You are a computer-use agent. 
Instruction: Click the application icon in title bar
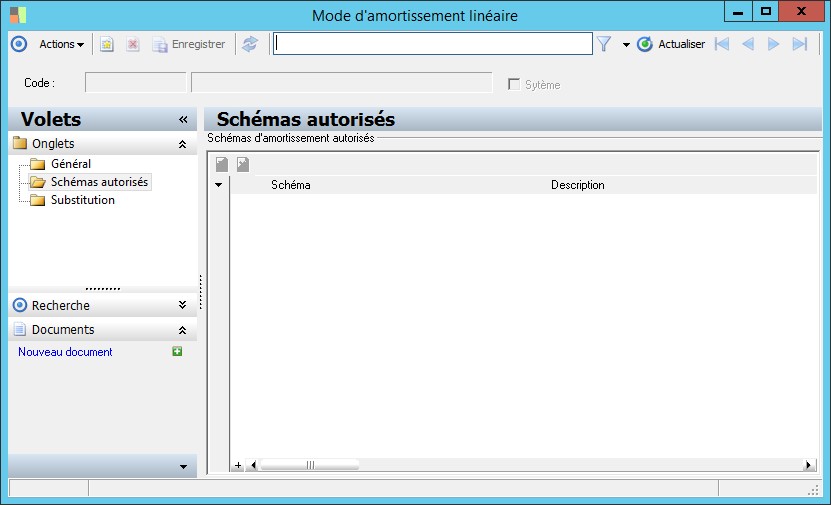tap(17, 15)
